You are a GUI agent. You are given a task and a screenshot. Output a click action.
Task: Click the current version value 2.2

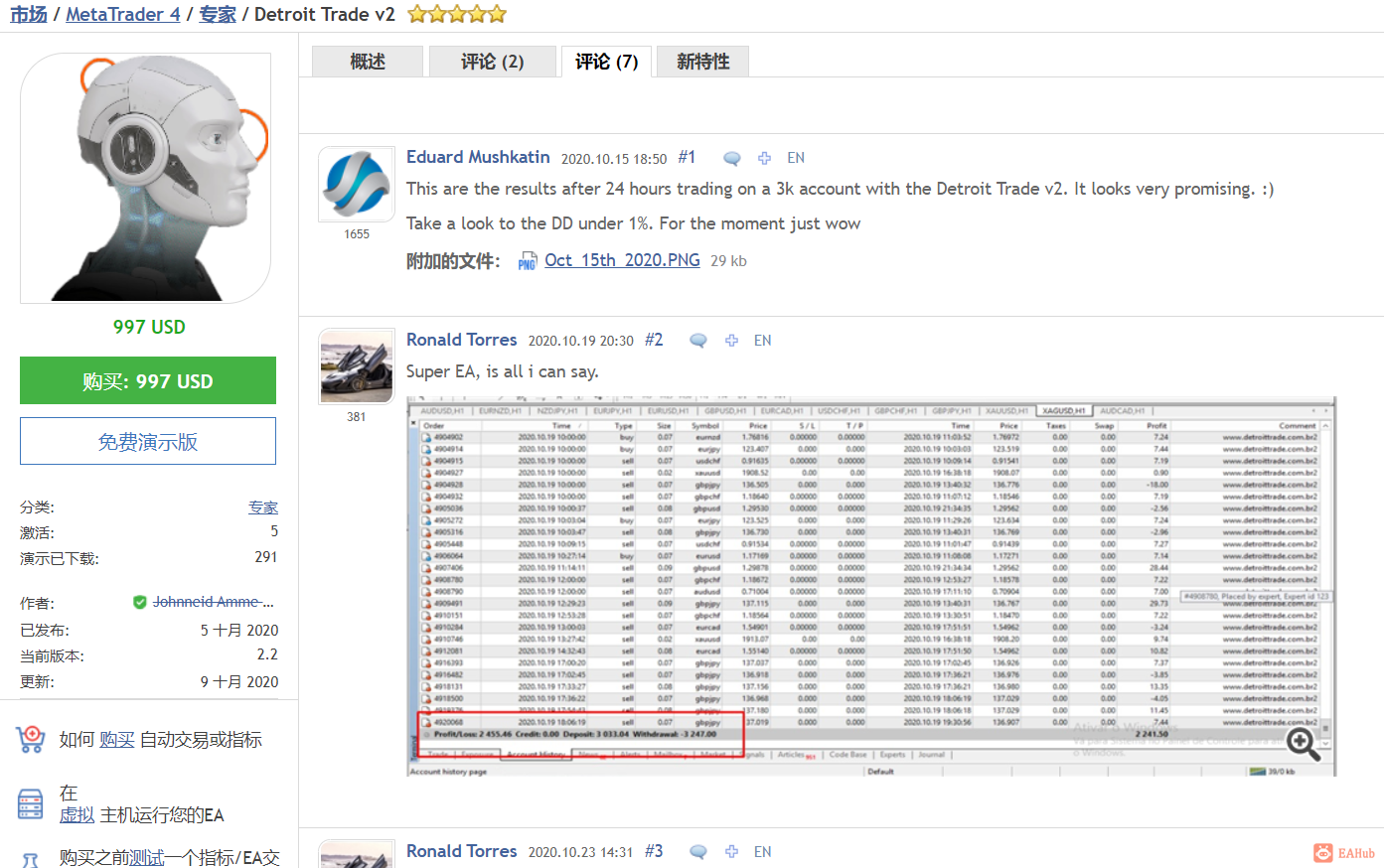(x=267, y=654)
